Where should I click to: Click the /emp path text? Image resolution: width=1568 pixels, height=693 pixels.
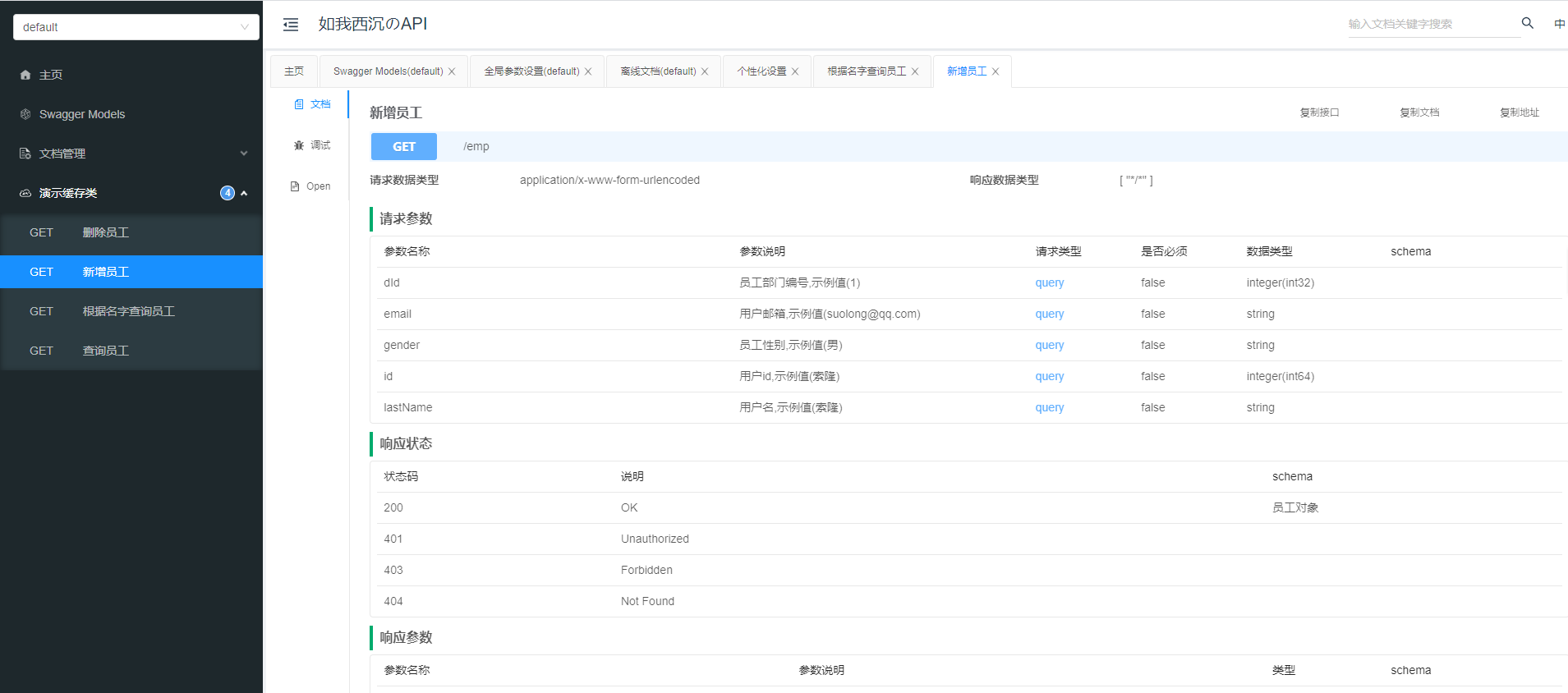click(476, 146)
